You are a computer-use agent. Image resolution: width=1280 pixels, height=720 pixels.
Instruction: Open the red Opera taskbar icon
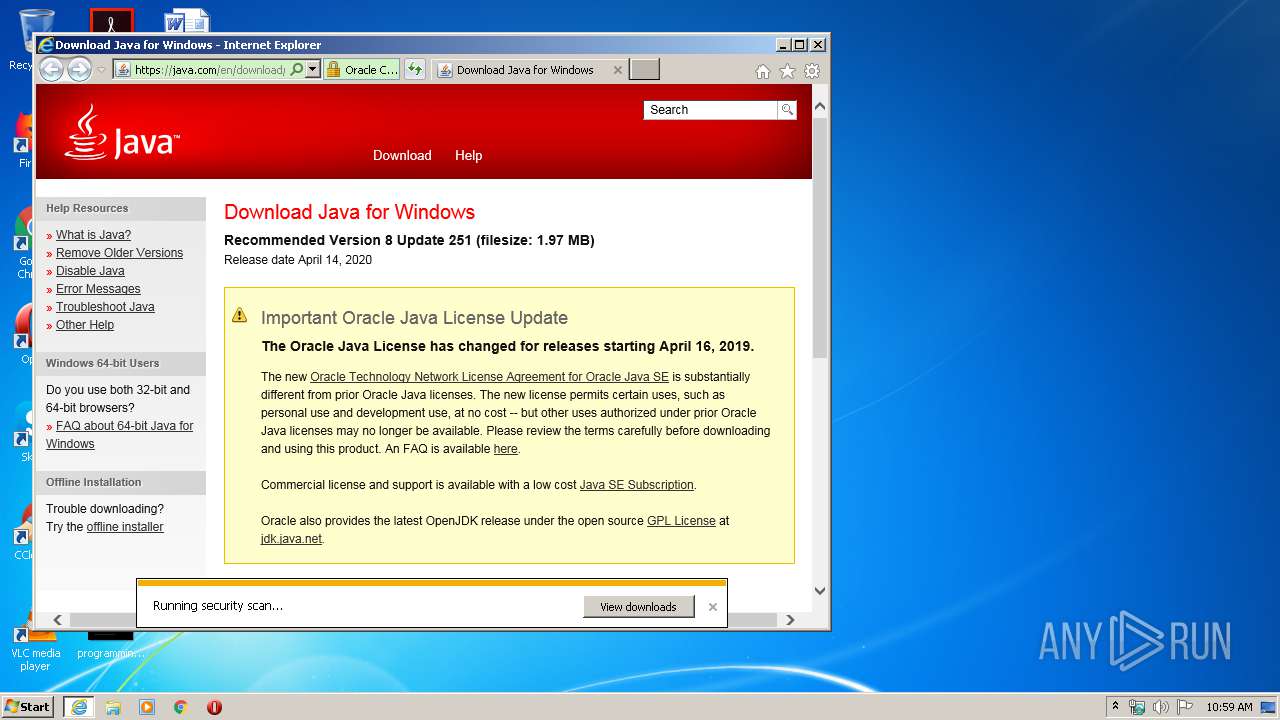coord(214,707)
